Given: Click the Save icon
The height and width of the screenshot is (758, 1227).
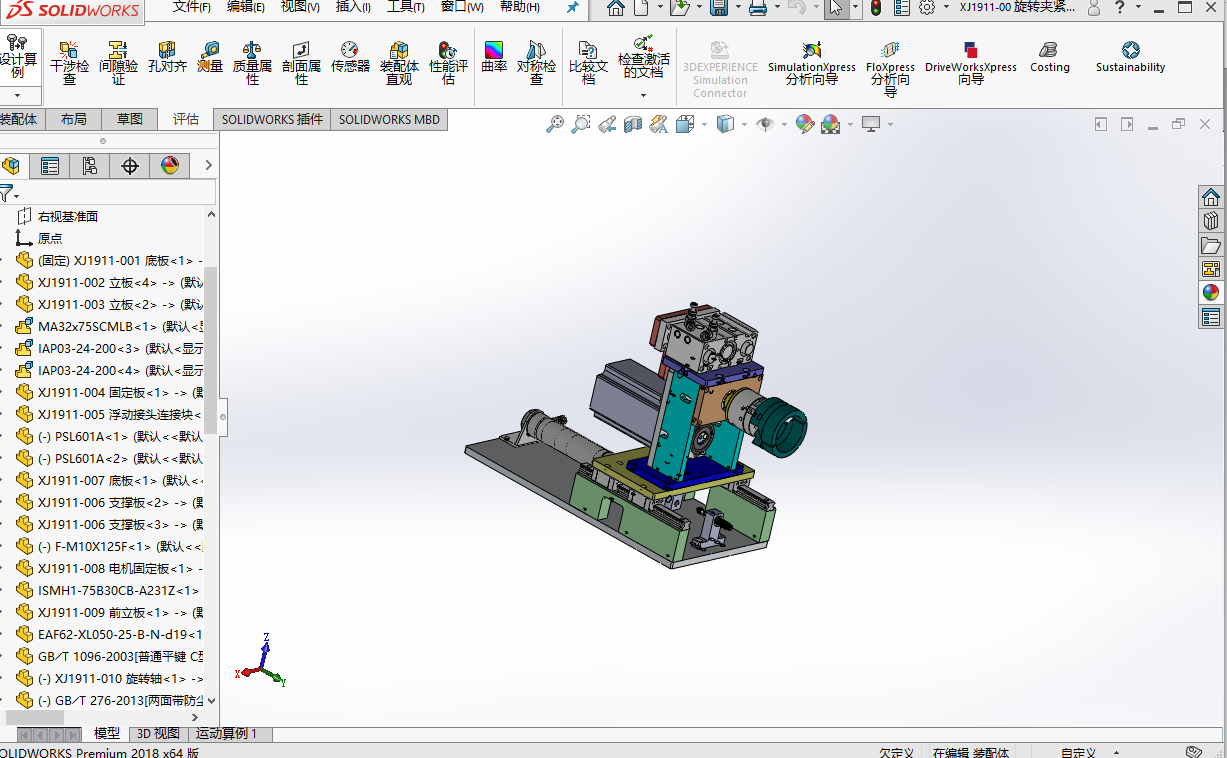Looking at the screenshot, I should point(718,8).
